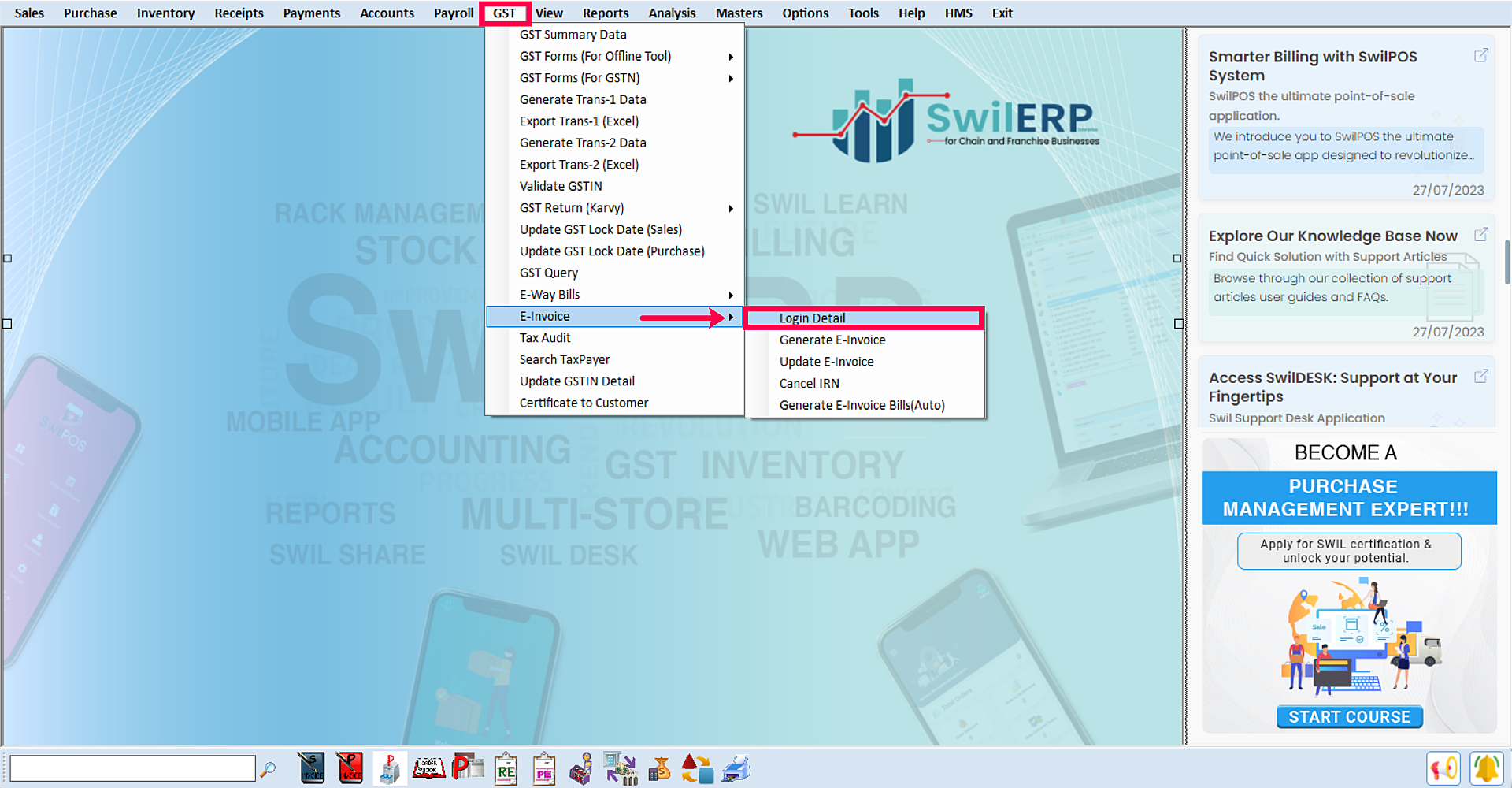
Task: Select Generate E-Invoice Bills(Auto)
Action: pyautogui.click(x=864, y=405)
